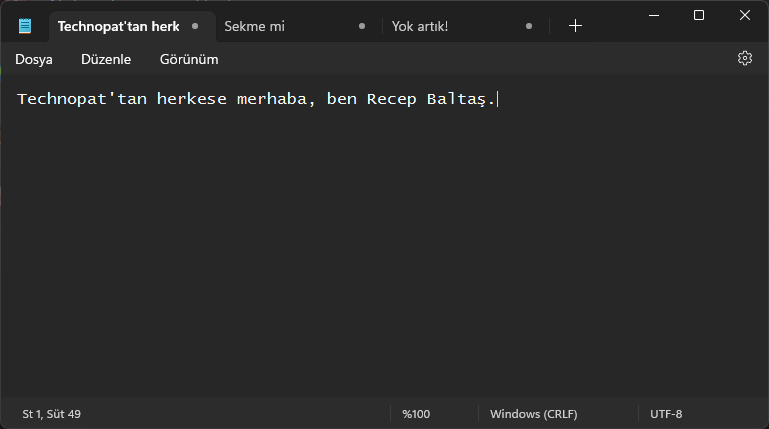Close the "Technopat'tan herk" tab via its unsaved dot
Viewport: 769px width, 429px height.
tap(195, 26)
